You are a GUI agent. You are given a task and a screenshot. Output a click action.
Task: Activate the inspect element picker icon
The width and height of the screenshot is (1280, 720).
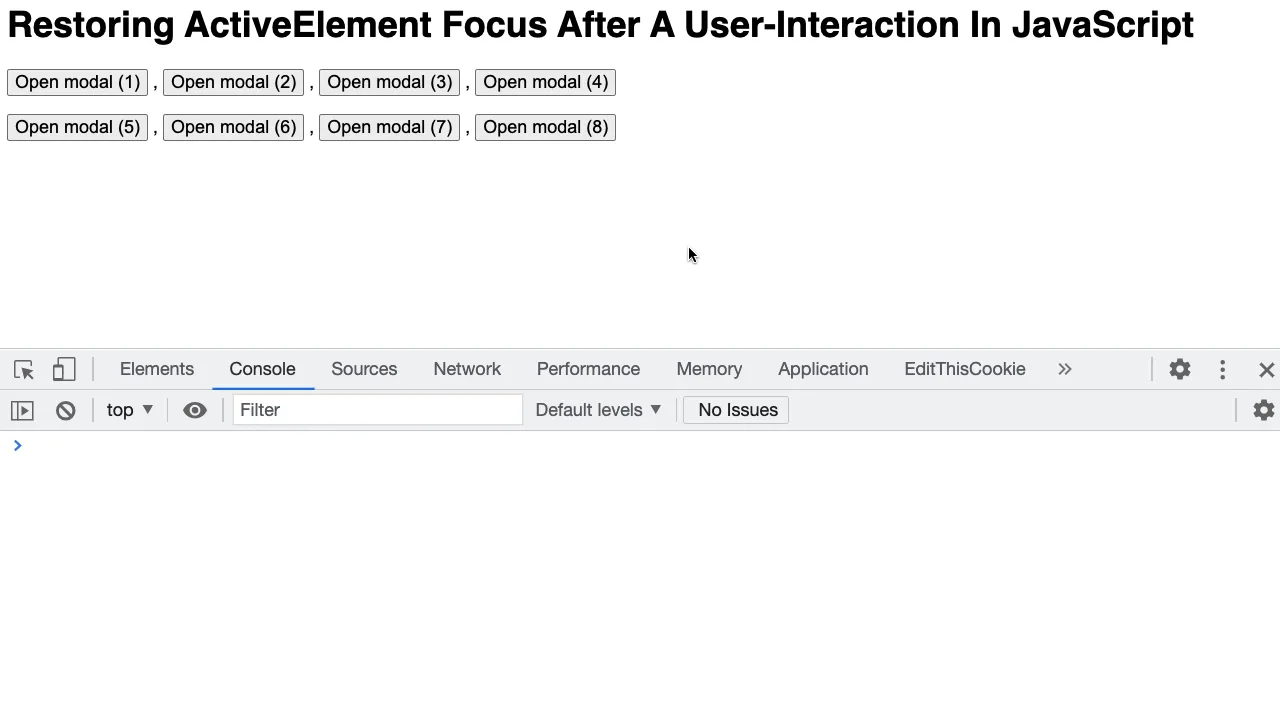point(24,370)
